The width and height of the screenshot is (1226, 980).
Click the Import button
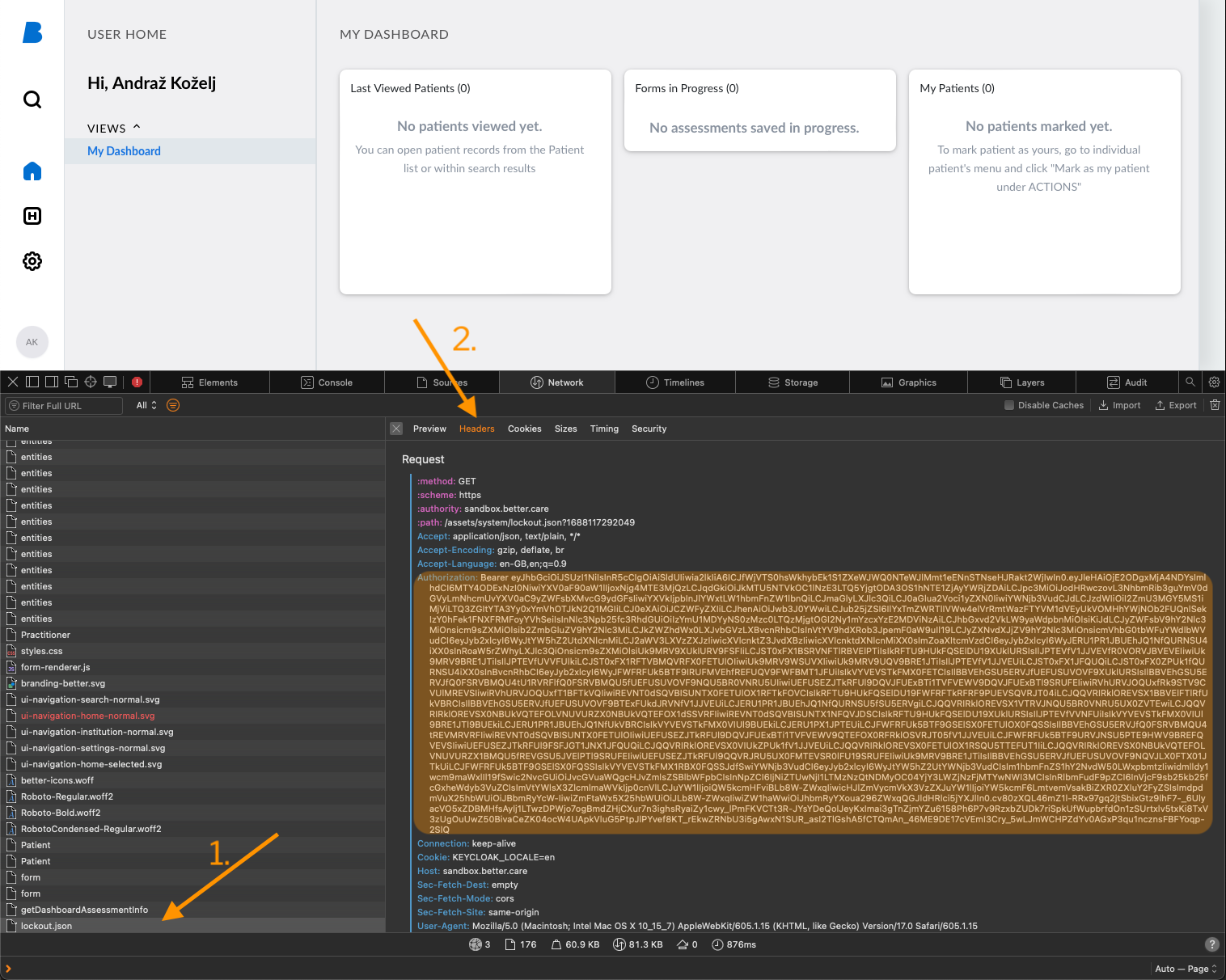[1120, 405]
